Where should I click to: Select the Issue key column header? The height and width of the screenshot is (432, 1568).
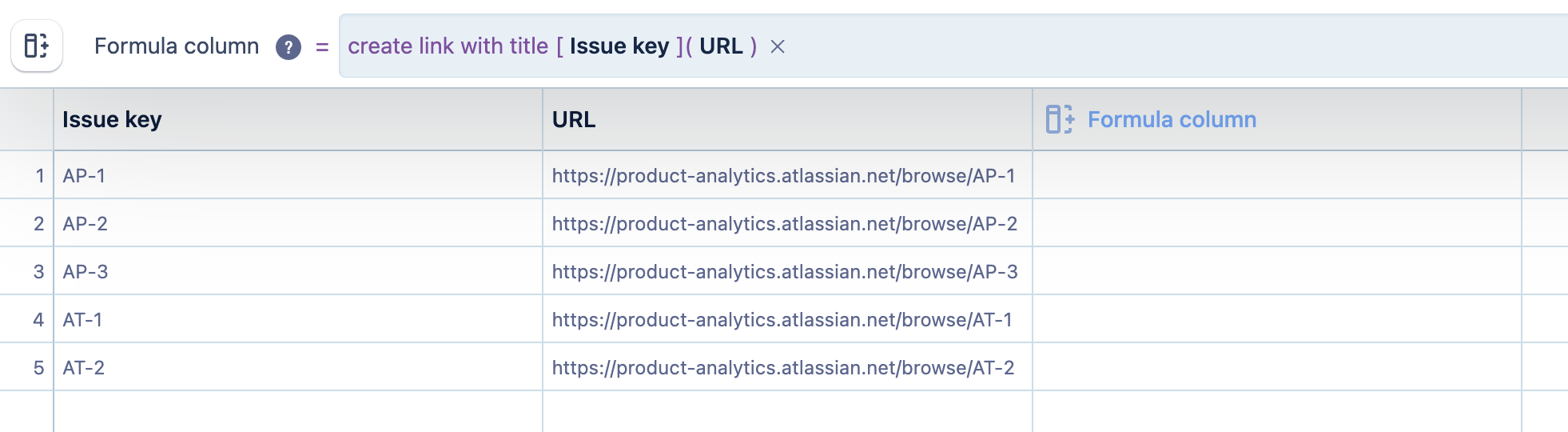coord(113,119)
